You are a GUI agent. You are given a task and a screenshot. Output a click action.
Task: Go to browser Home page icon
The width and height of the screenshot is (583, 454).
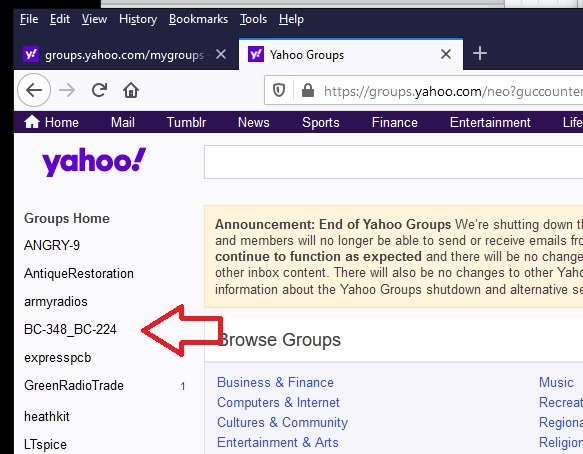pos(131,90)
